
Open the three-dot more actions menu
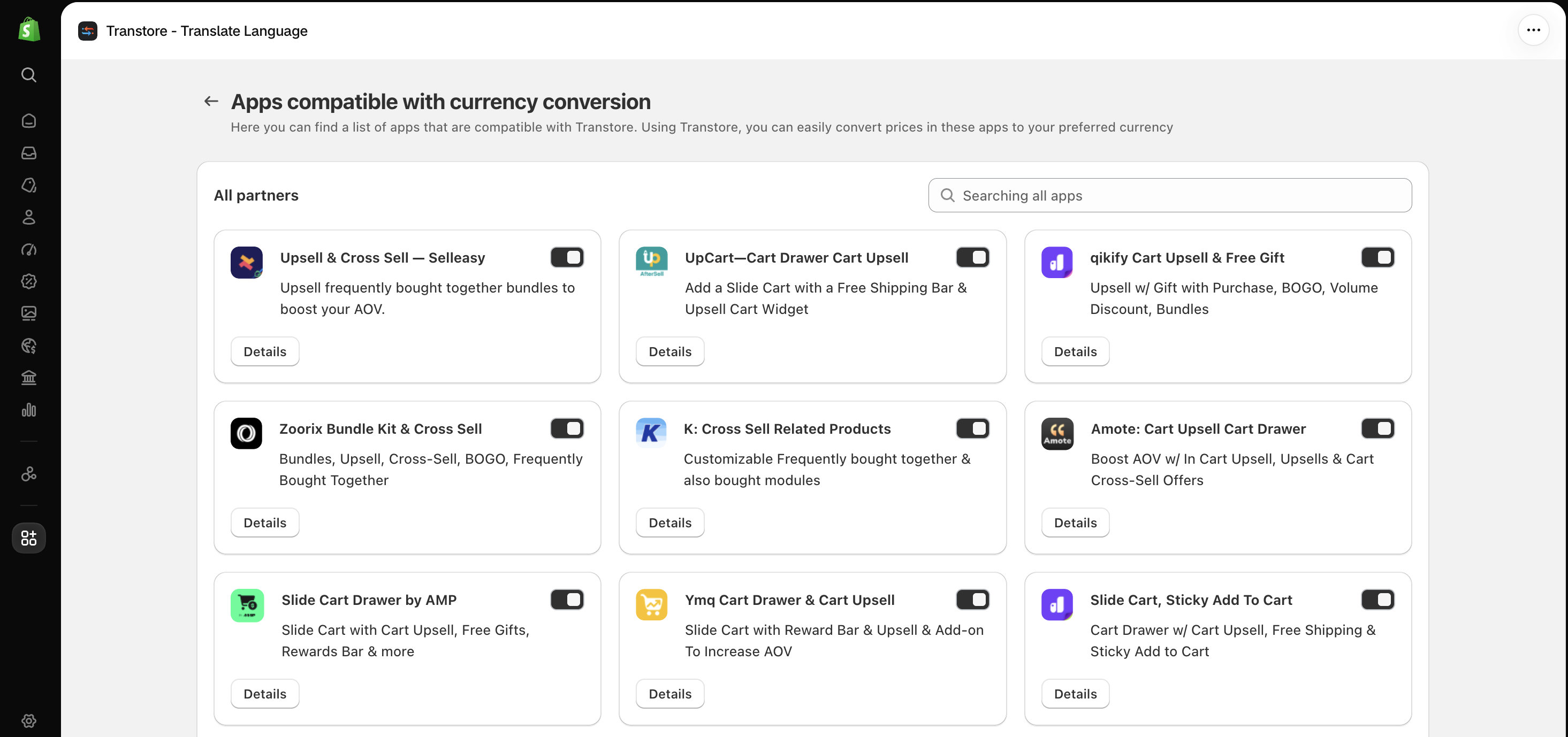[1533, 30]
